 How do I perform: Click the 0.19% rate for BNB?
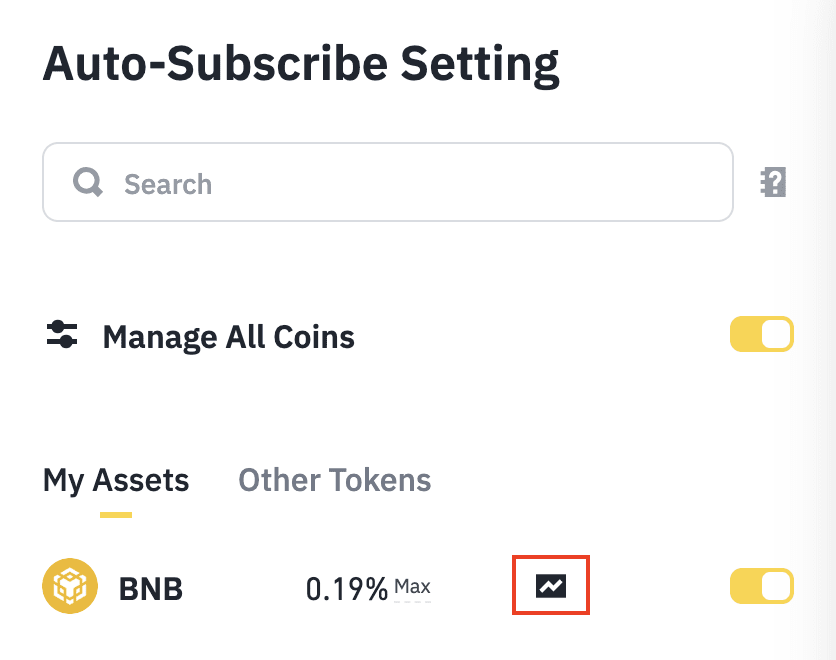[346, 589]
